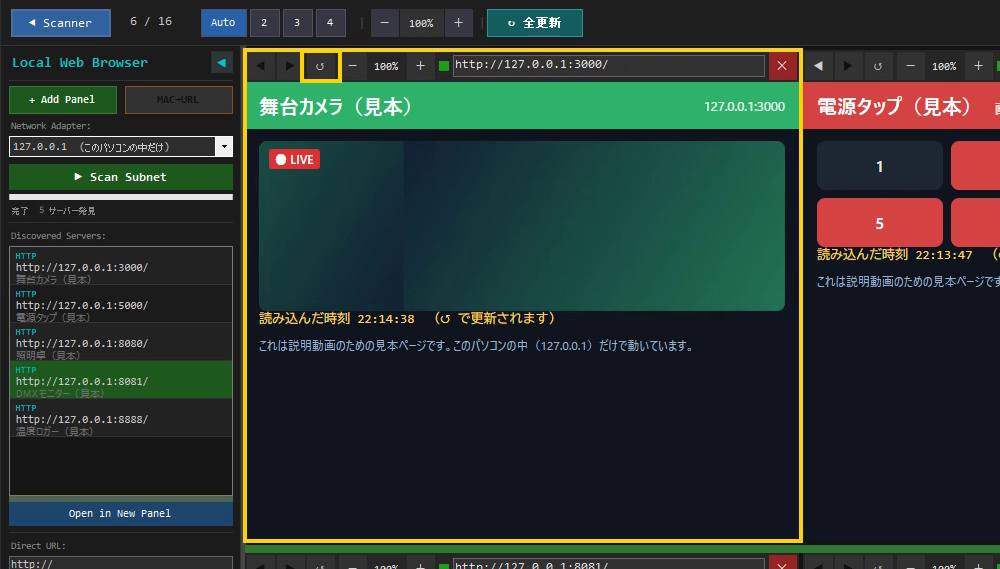Close the 127.0.0.1:3000 panel
The width and height of the screenshot is (1000, 569).
click(x=782, y=66)
